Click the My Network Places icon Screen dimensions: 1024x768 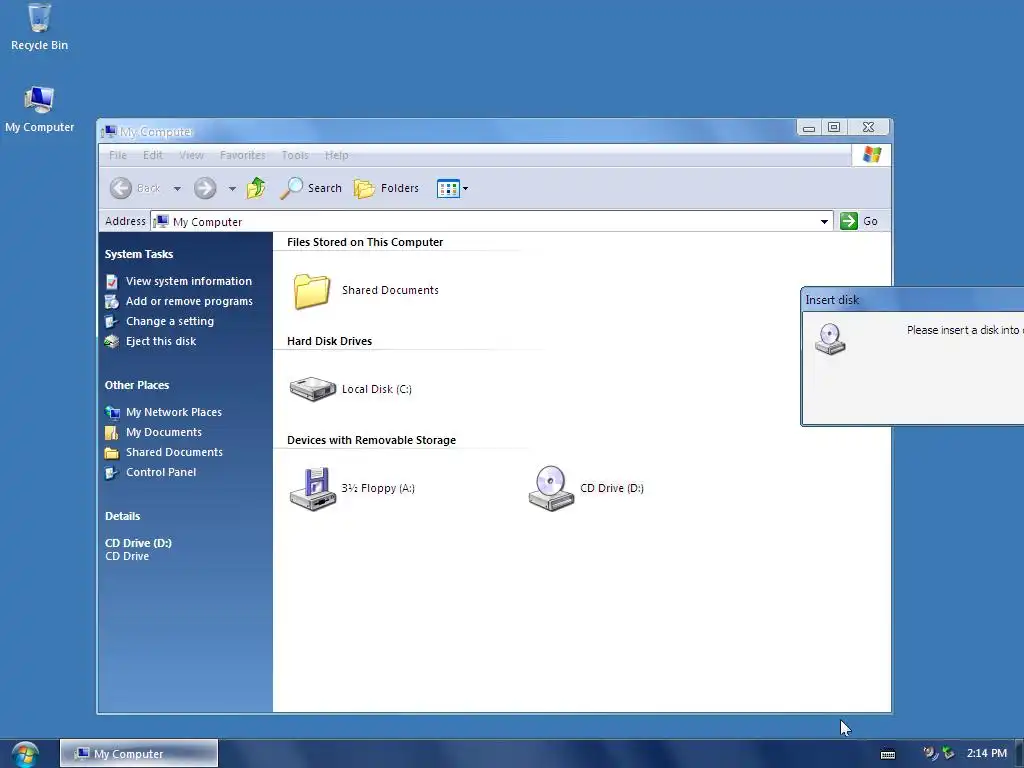112,412
